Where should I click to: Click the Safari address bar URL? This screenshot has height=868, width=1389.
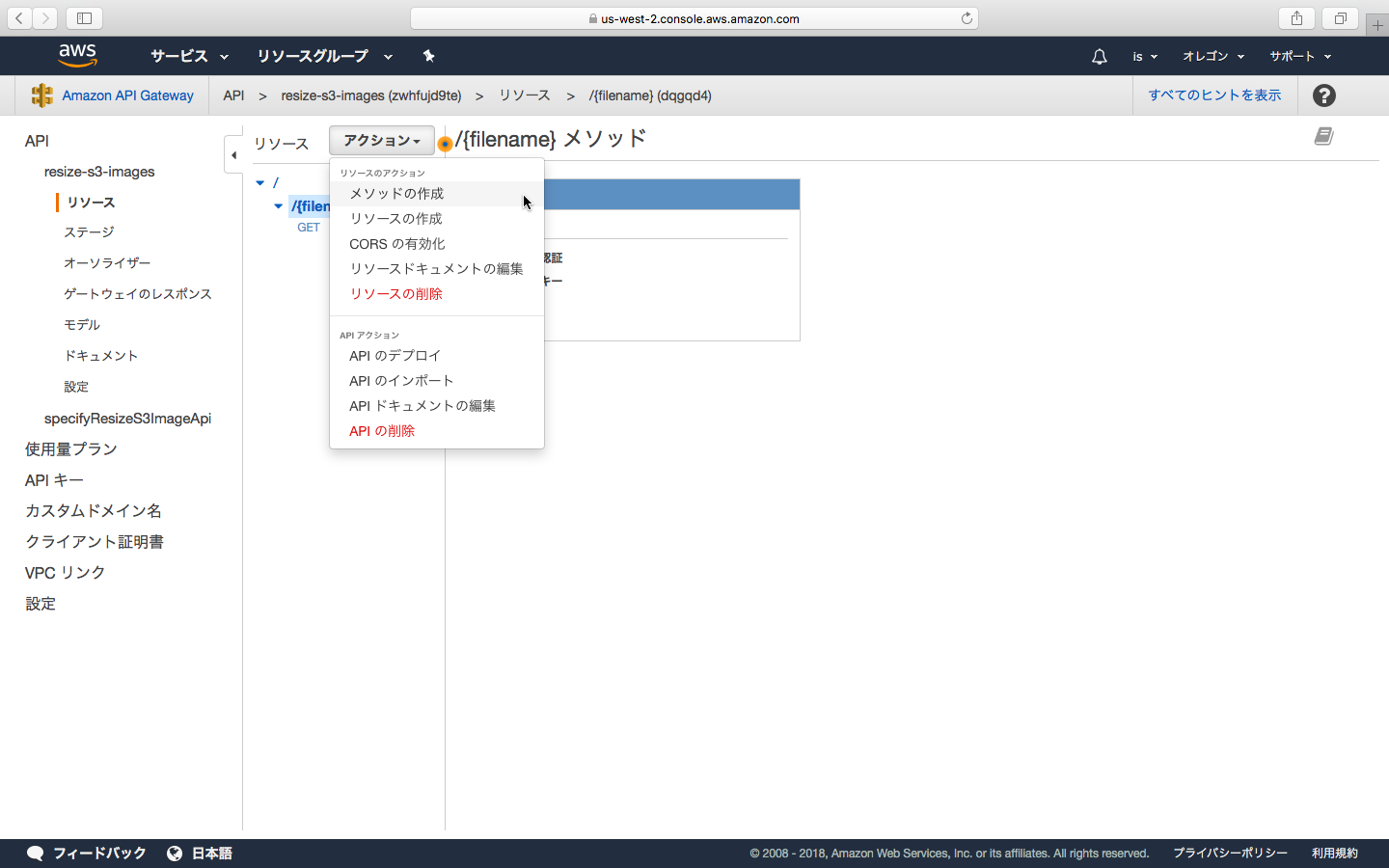(694, 18)
